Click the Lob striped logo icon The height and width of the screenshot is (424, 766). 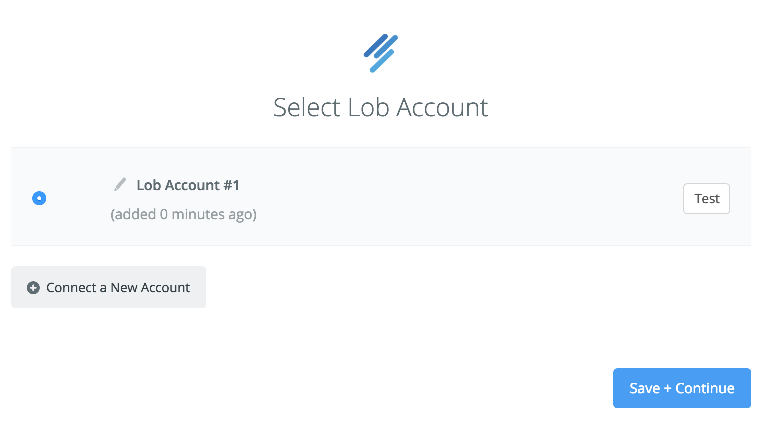(381, 53)
